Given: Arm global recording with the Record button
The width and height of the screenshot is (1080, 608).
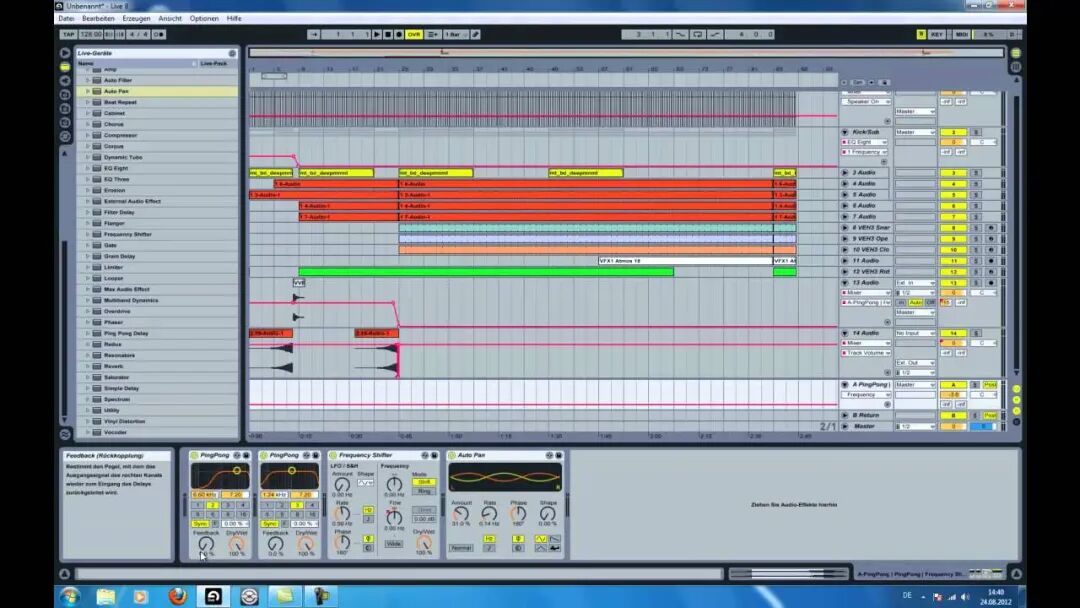Looking at the screenshot, I should [x=399, y=34].
